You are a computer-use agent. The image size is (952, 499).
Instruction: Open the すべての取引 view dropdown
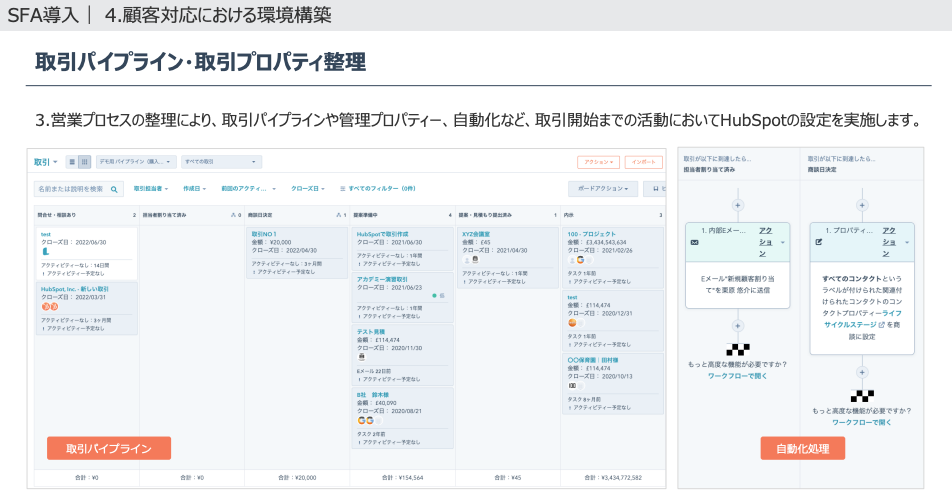tap(220, 162)
